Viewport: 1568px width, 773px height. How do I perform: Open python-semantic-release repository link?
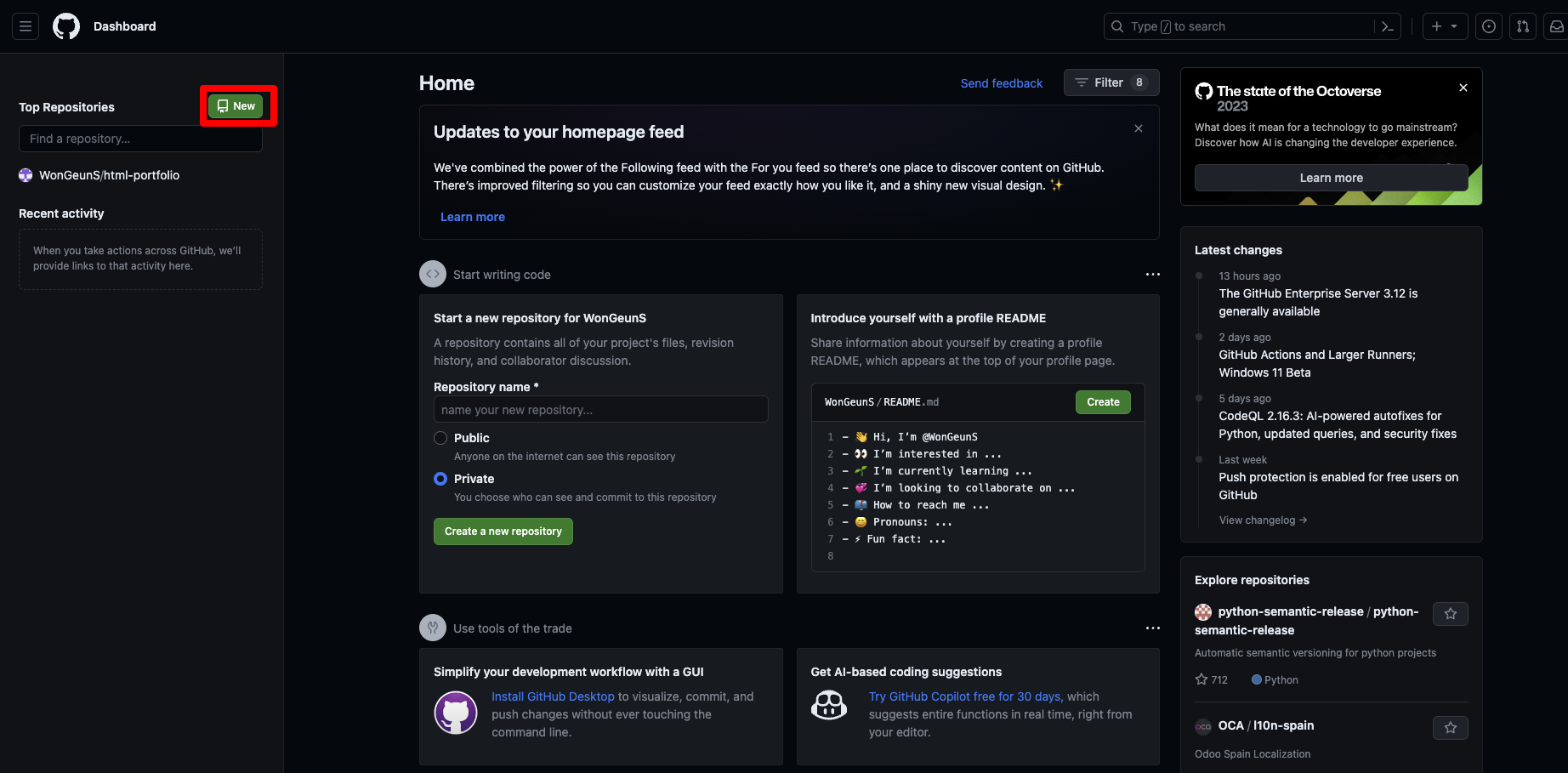1306,621
